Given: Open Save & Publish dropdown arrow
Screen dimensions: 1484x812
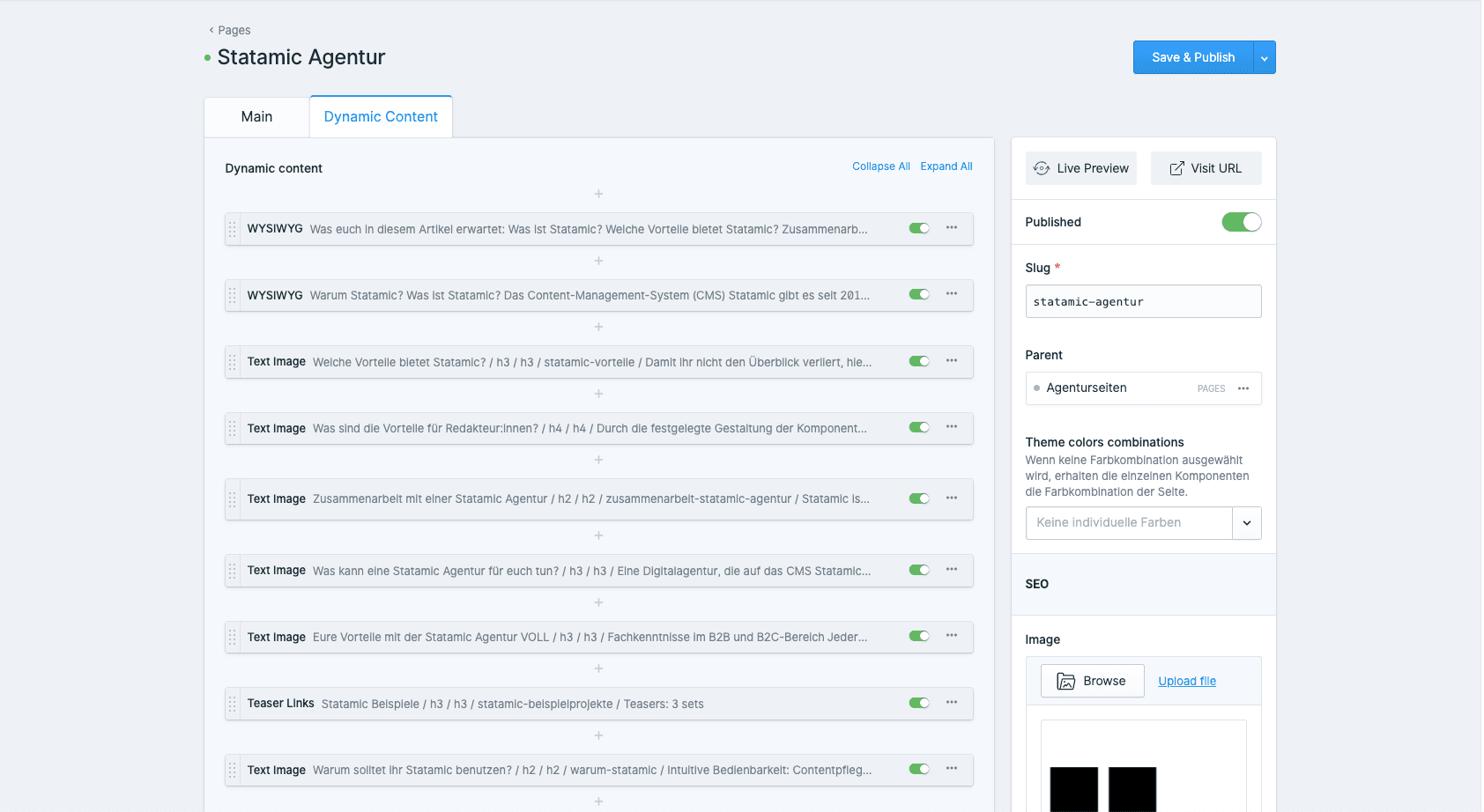Looking at the screenshot, I should click(1265, 57).
